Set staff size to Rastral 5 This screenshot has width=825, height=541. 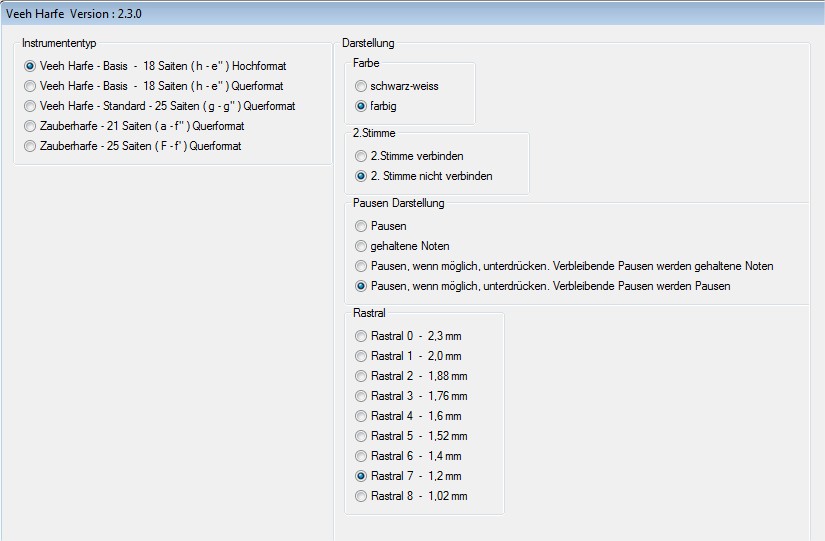tap(361, 436)
